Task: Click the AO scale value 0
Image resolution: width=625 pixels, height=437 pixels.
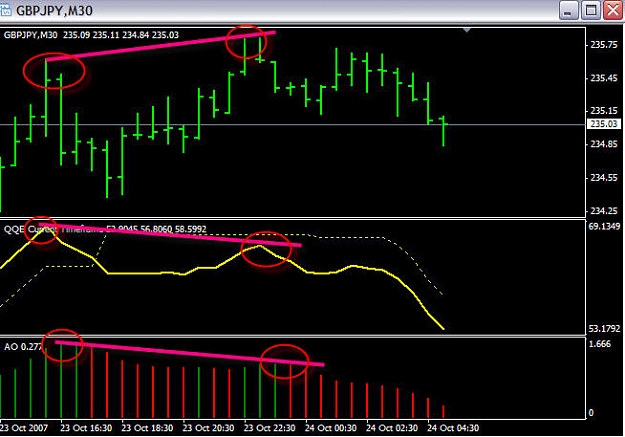Action: pos(591,413)
